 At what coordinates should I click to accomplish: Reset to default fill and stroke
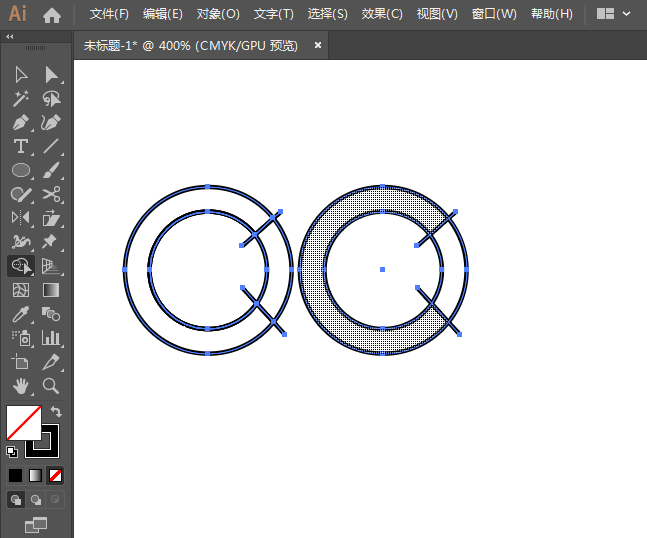(12, 452)
